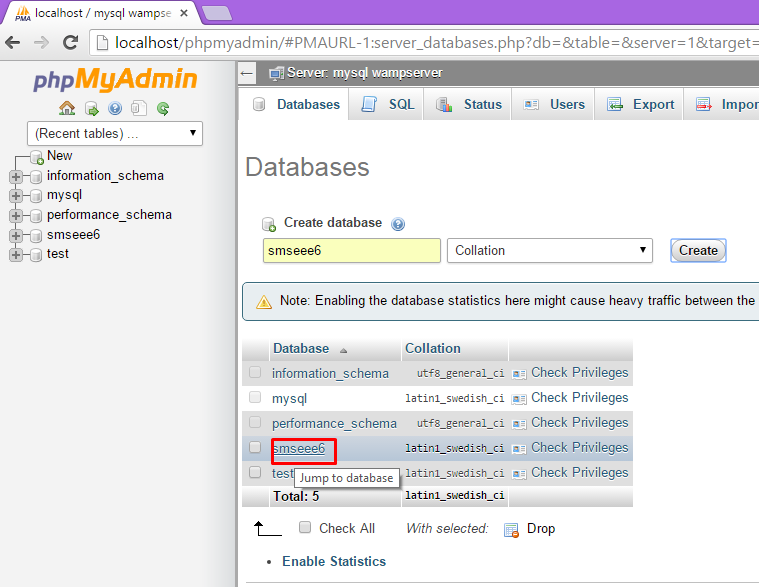Screen dimensions: 759x587
Task: Enable the Check All checkbox
Action: (x=305, y=528)
